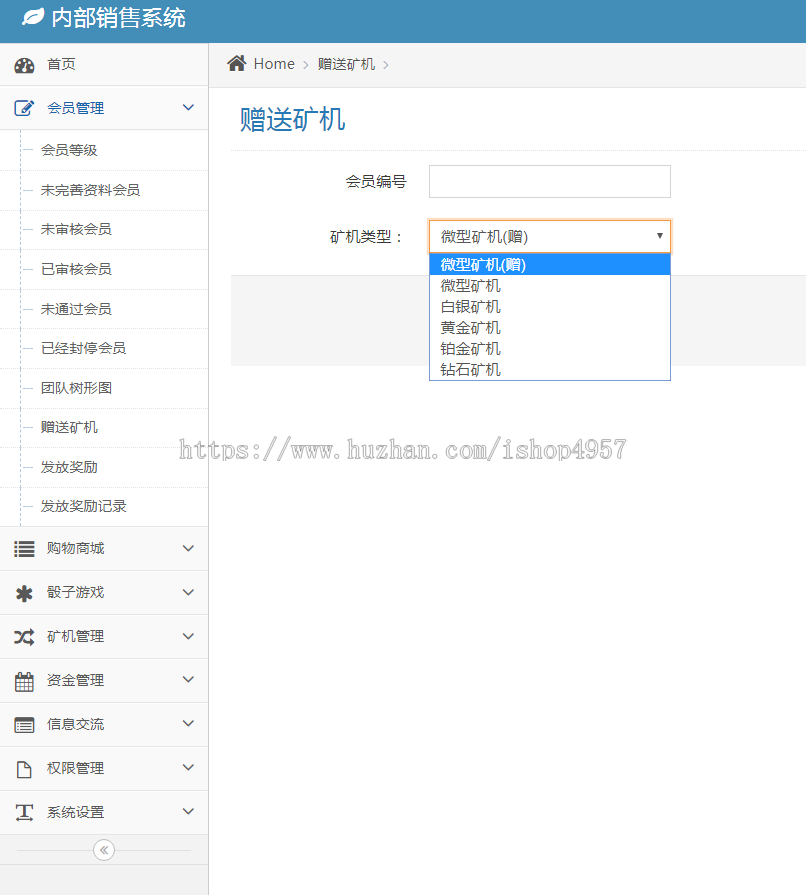
Task: Click the 赠送矿机 page heading
Action: (292, 120)
